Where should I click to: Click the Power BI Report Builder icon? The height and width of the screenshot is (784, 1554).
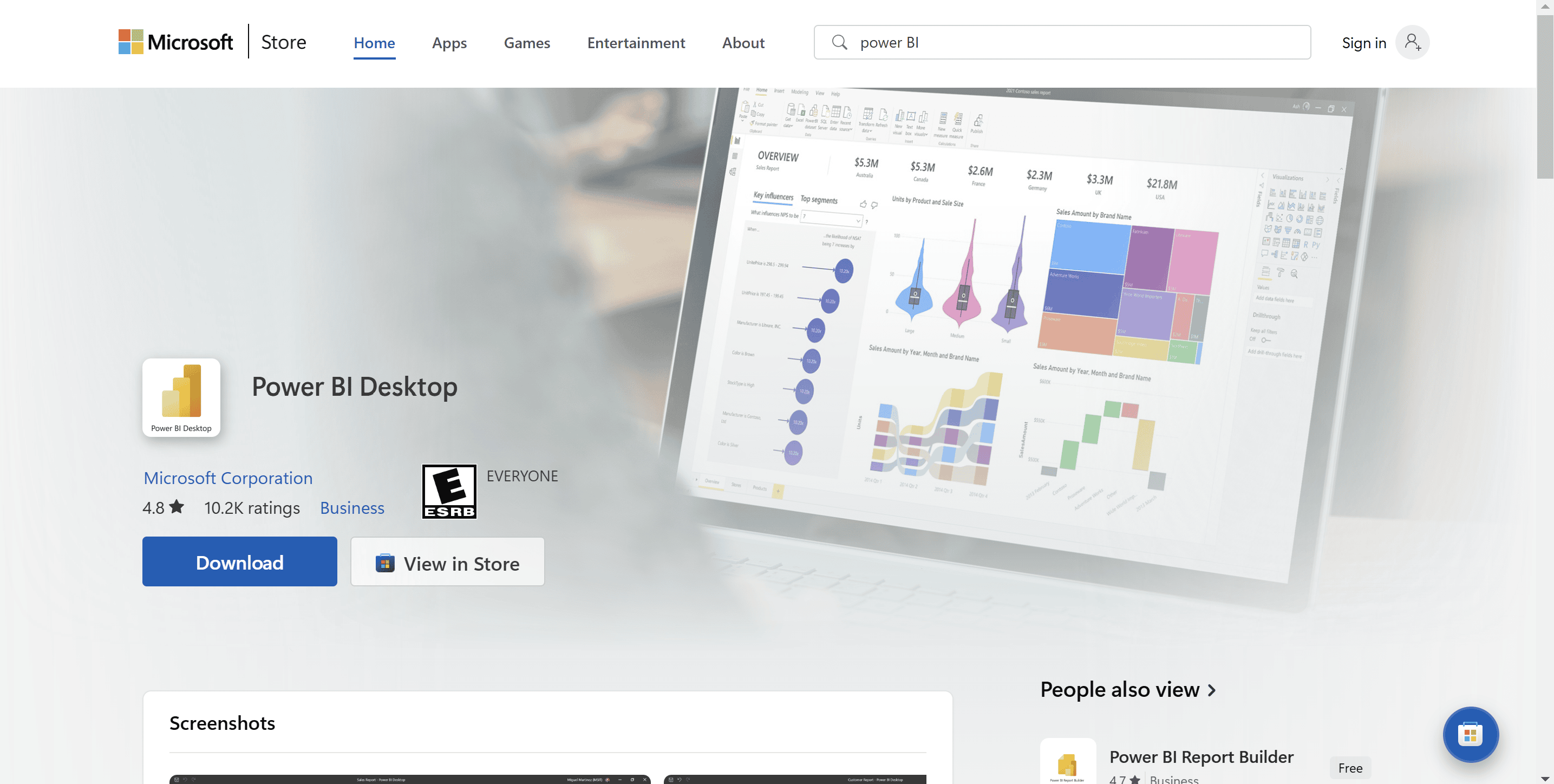click(x=1068, y=761)
